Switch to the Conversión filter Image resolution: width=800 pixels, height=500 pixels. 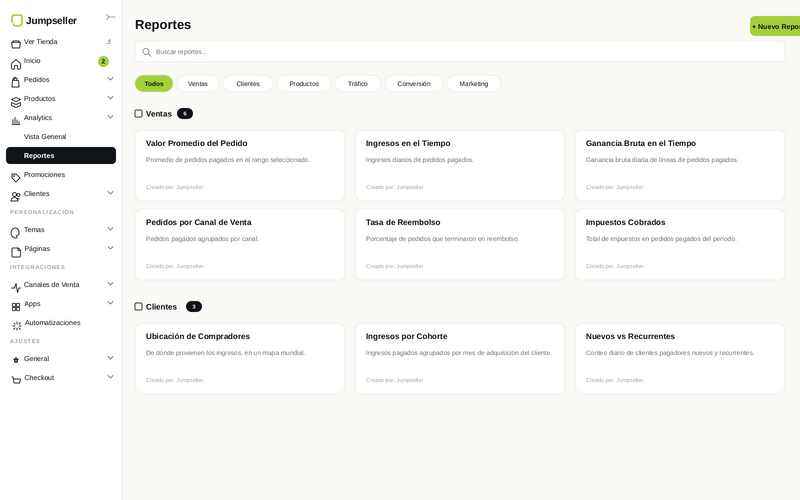coord(414,84)
